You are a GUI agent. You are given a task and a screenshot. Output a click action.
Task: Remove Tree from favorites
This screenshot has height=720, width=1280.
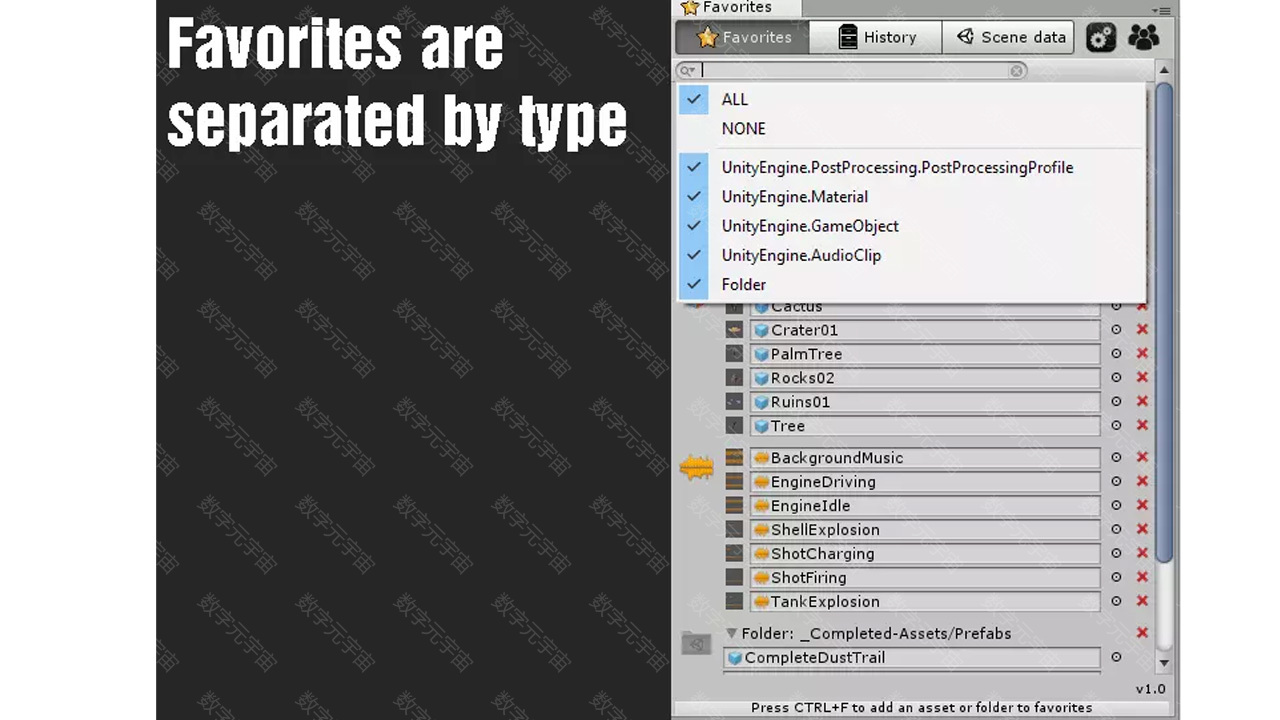1142,426
